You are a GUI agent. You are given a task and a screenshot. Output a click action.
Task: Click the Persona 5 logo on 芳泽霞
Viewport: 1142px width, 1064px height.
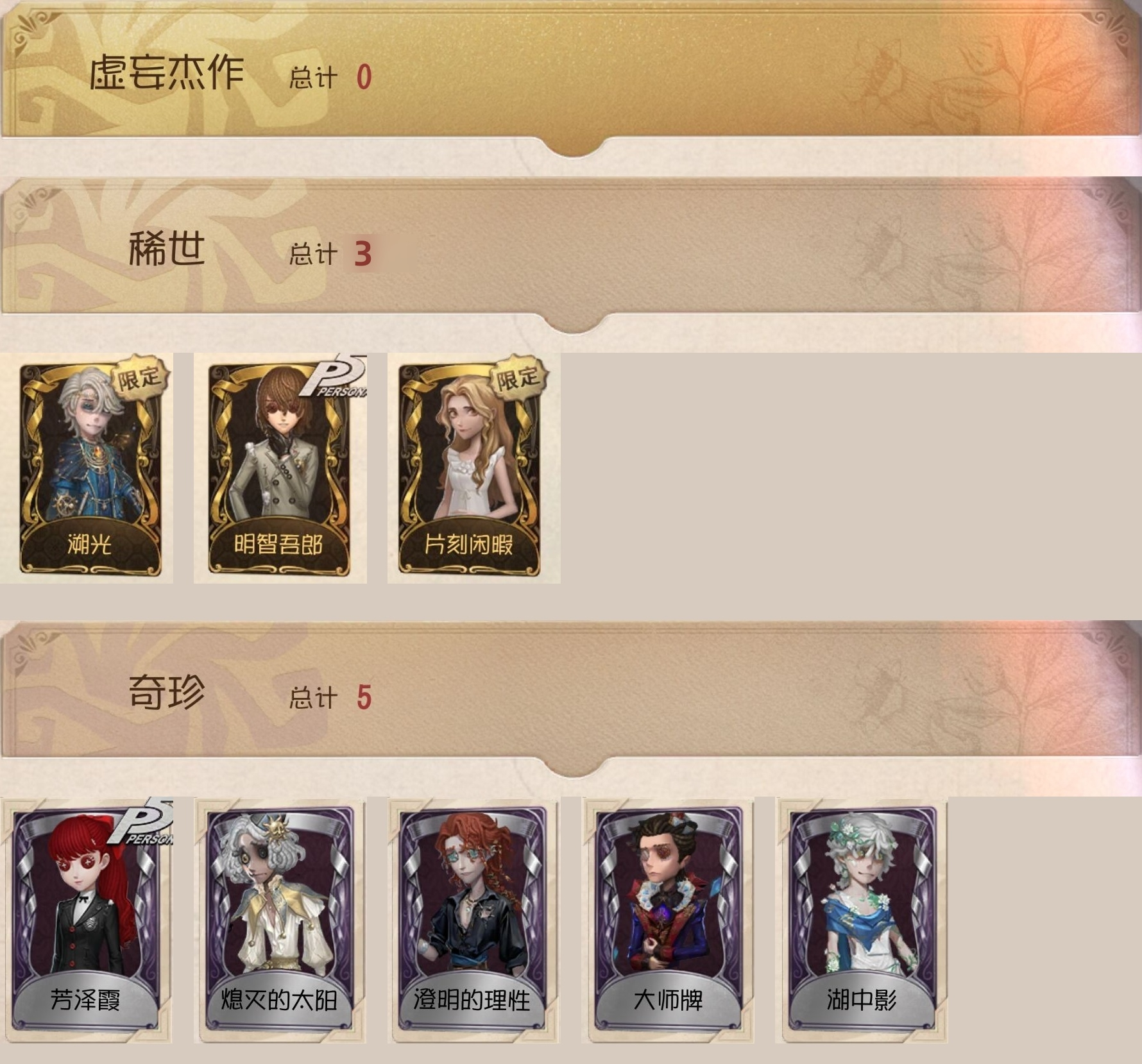[141, 822]
